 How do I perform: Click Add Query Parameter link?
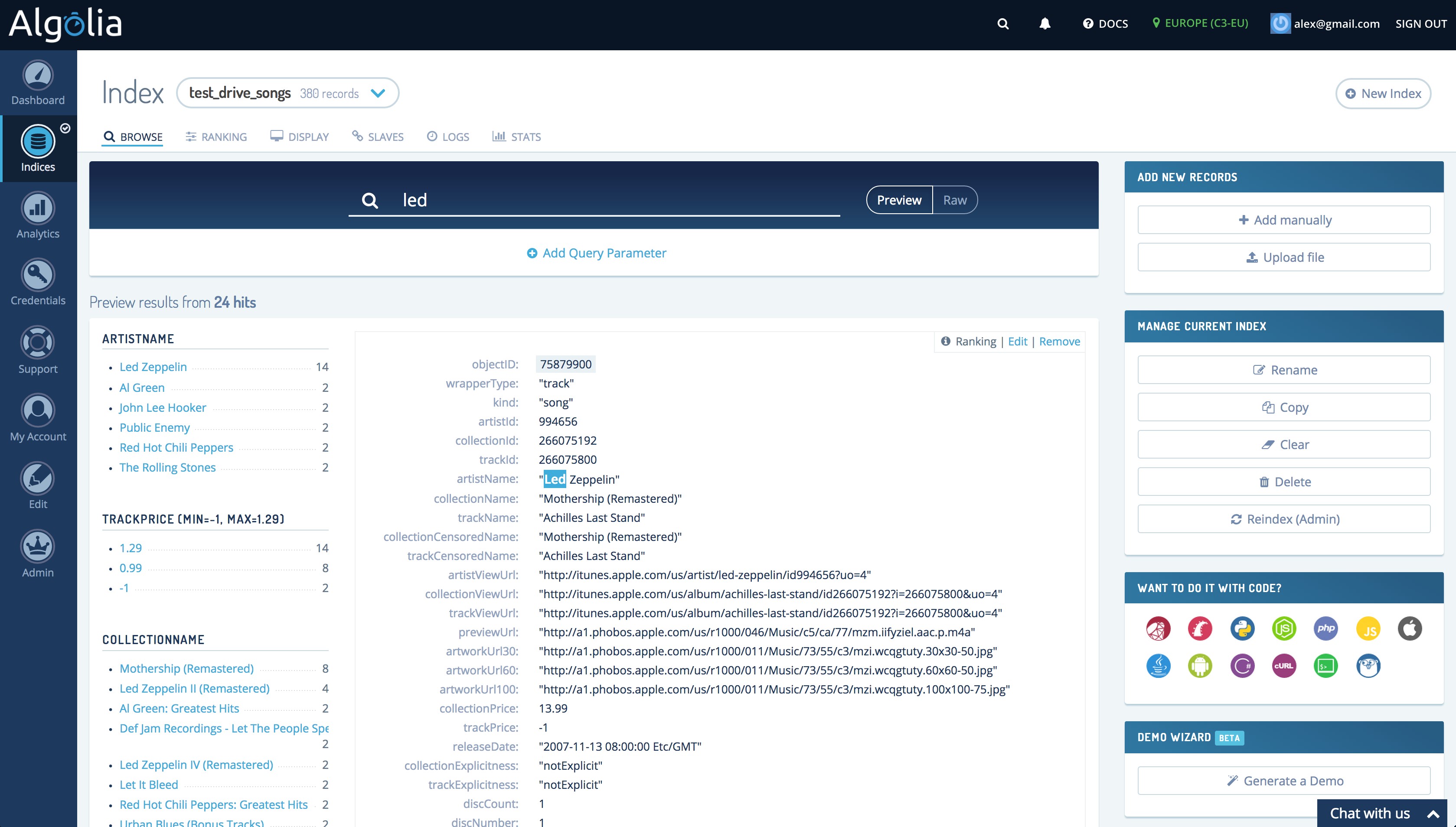tap(597, 253)
